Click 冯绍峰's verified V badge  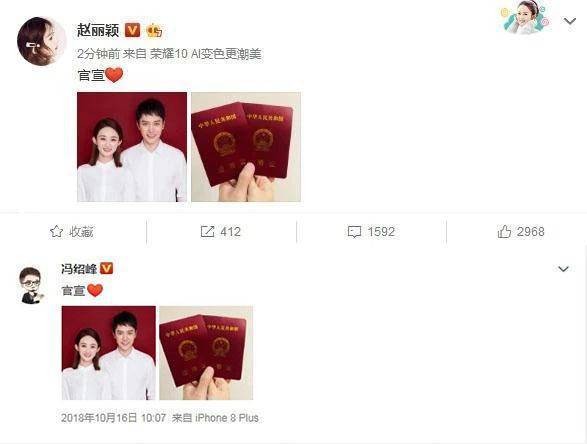click(107, 268)
